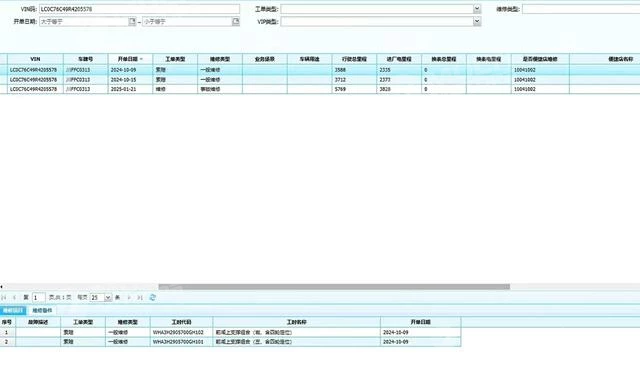The image size is (640, 366).
Task: Switch to the second detail tab 维修备件
Action: coord(42,311)
